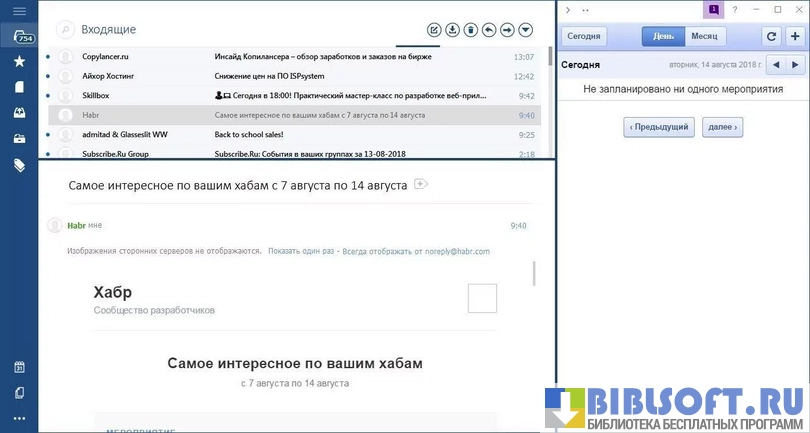Toggle unread dot on Skillbox message
This screenshot has height=433, width=810.
pos(47,96)
